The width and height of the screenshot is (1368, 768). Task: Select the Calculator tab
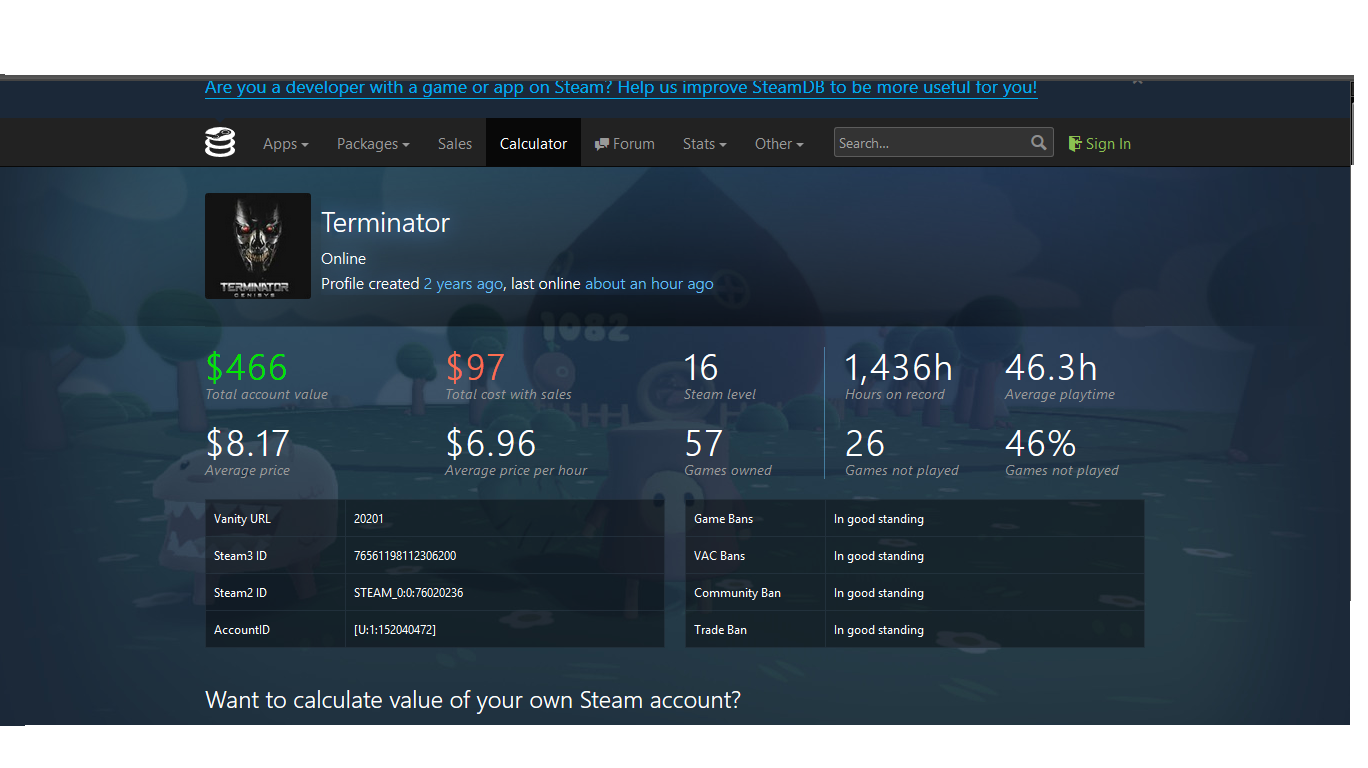[533, 143]
